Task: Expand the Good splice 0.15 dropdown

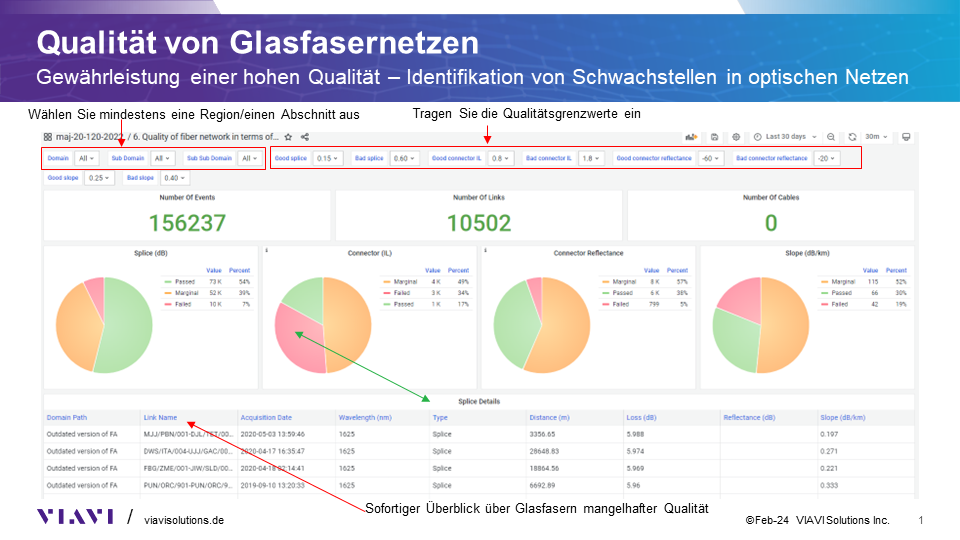Action: 328,158
